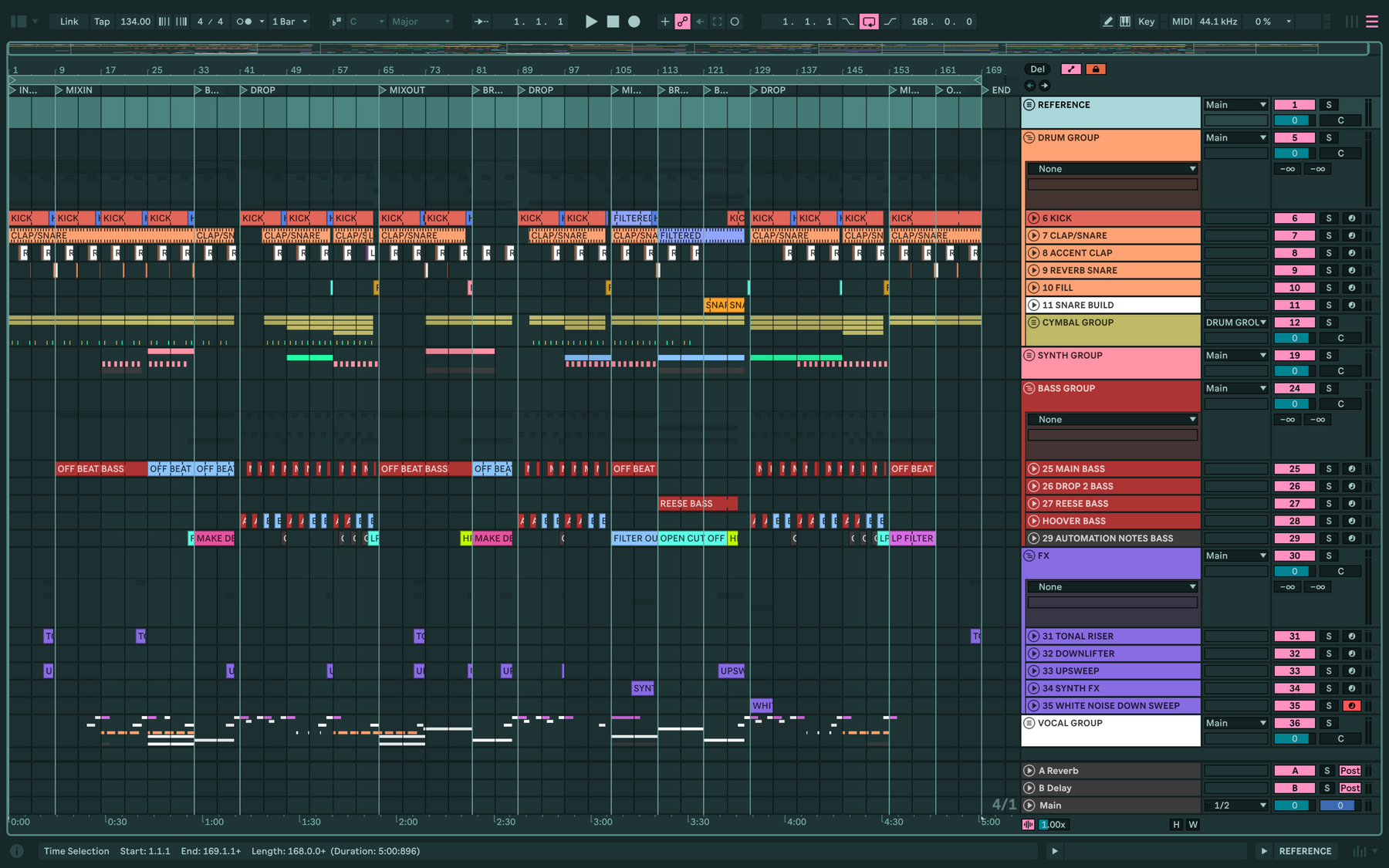Viewport: 1389px width, 868px height.
Task: Click the H optimize height button
Action: (1176, 825)
